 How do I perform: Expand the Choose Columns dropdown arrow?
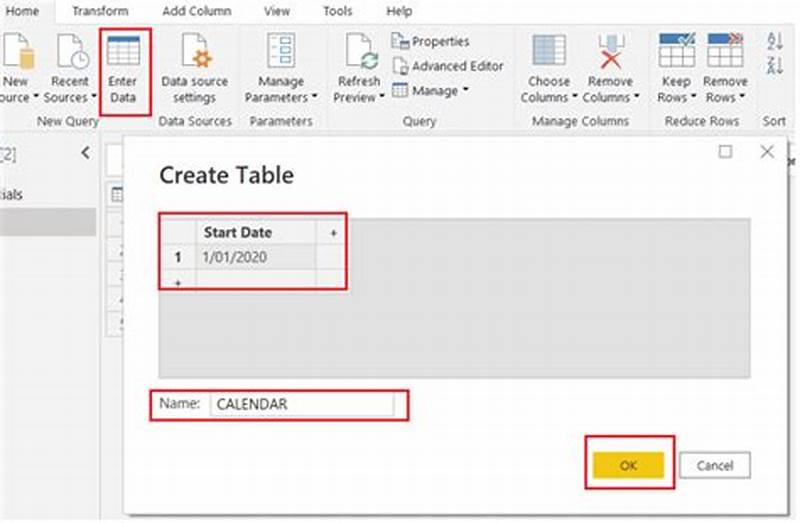(x=574, y=96)
